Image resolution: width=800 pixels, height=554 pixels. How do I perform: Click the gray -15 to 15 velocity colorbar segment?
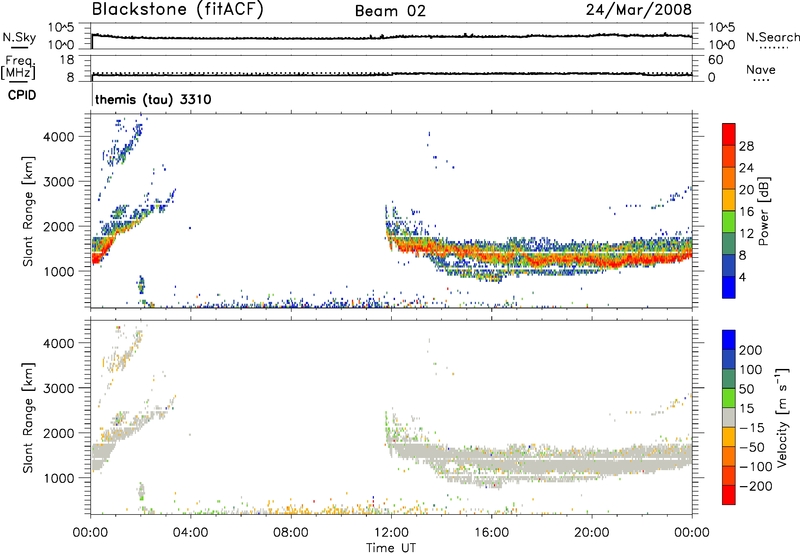(729, 418)
